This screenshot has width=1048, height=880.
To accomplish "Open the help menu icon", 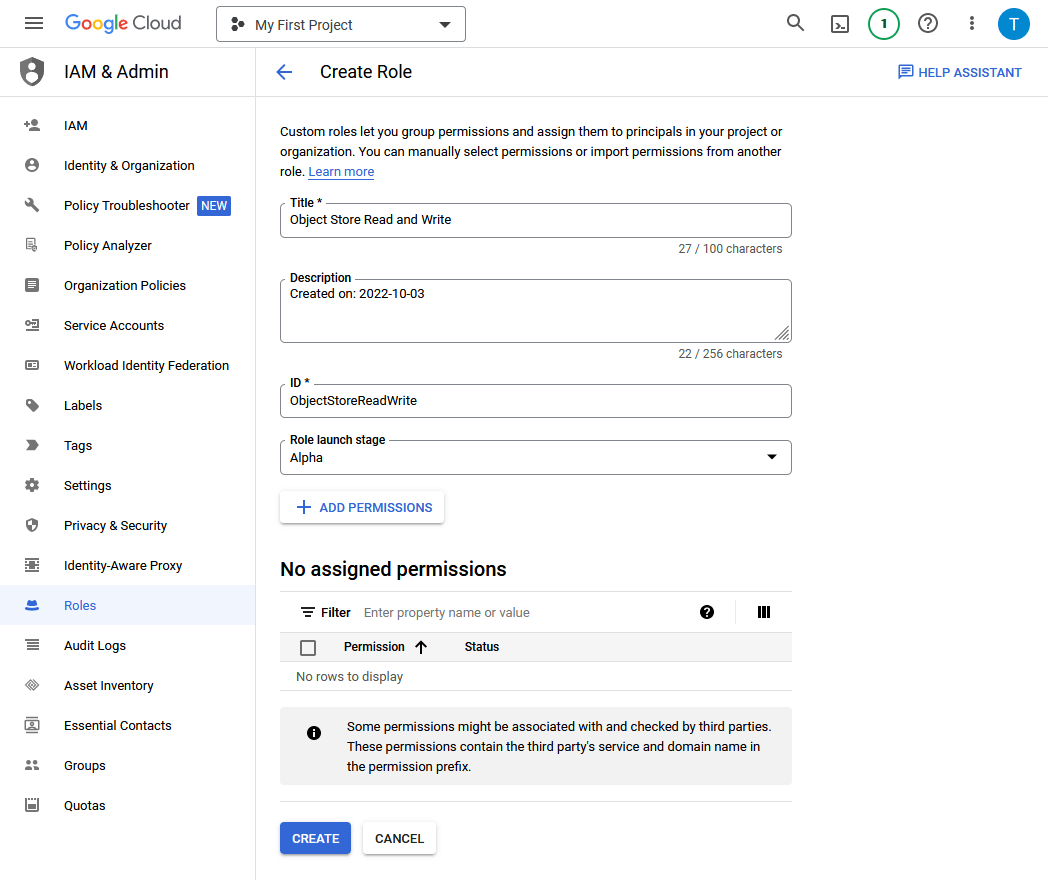I will (x=928, y=23).
